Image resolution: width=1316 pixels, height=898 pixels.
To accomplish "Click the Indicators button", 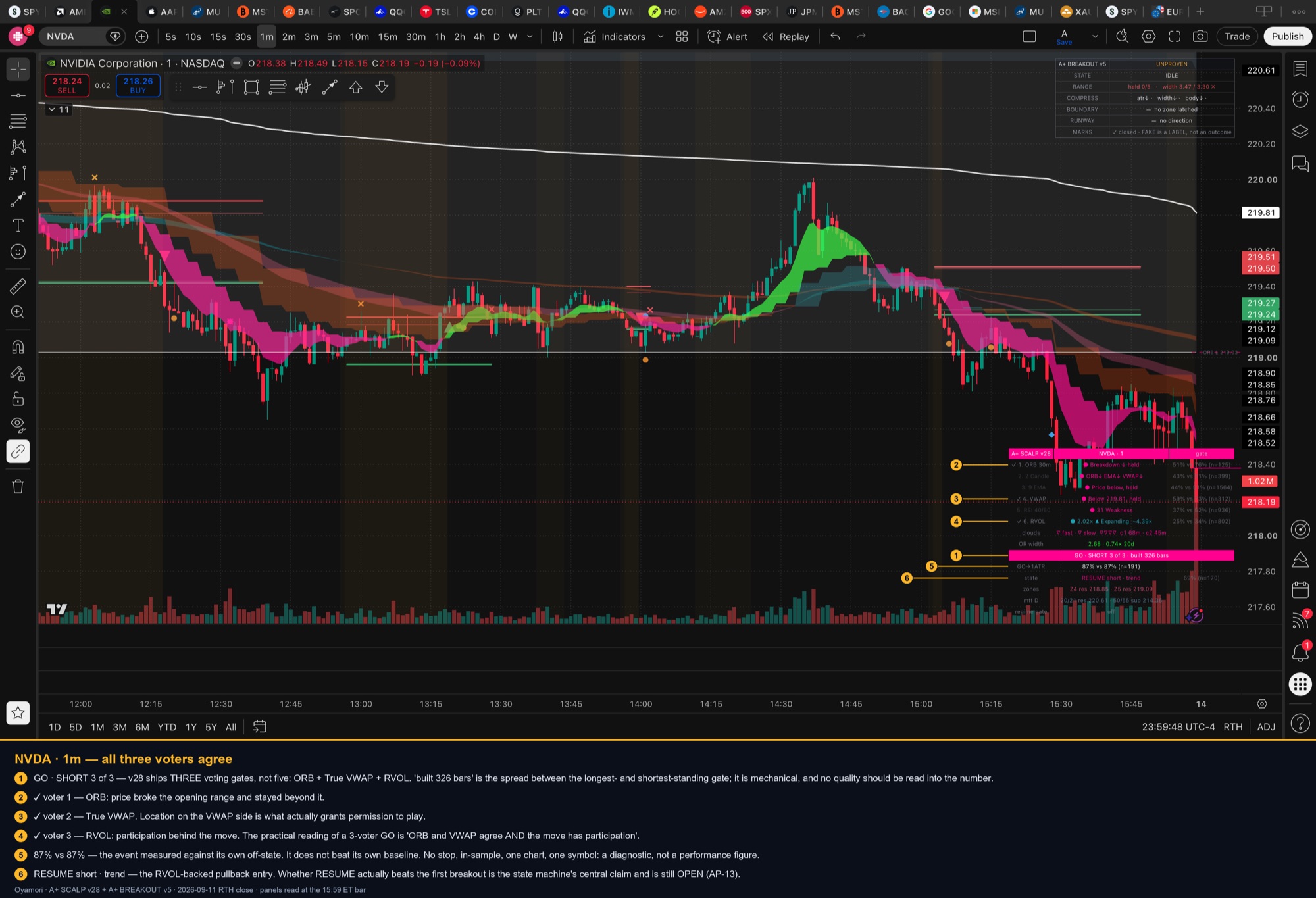I will [615, 37].
